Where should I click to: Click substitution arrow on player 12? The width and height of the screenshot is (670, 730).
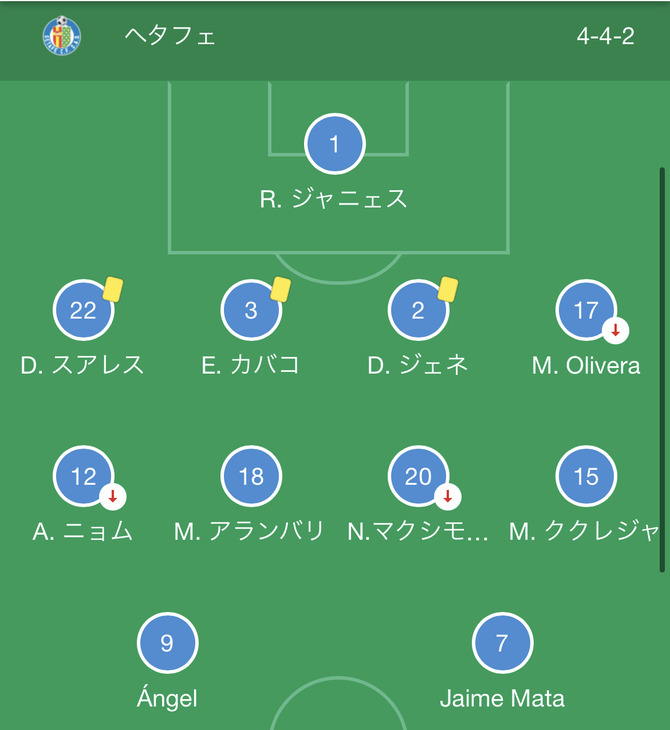[113, 497]
